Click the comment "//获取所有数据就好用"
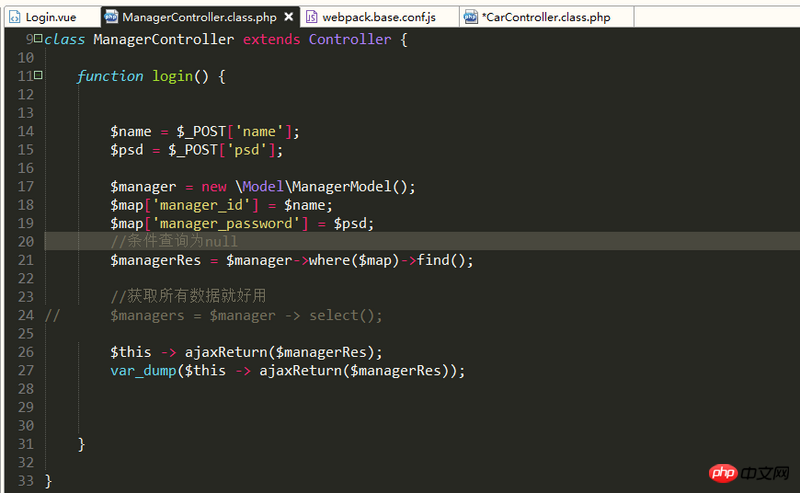This screenshot has width=800, height=493. 188,295
